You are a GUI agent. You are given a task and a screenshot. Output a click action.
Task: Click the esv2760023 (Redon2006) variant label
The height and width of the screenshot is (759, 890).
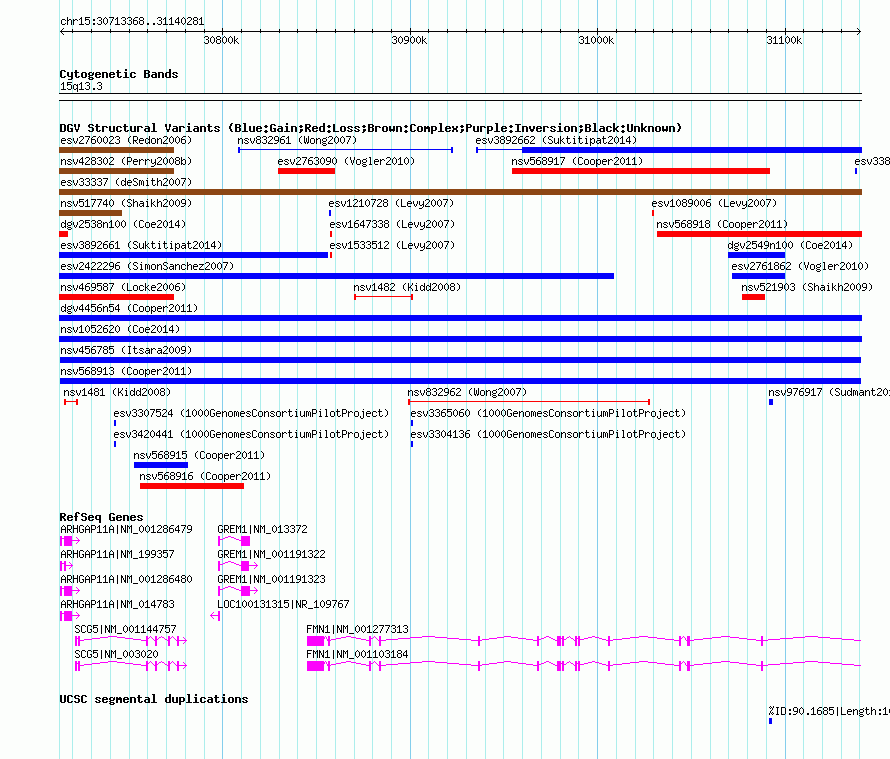click(x=126, y=140)
